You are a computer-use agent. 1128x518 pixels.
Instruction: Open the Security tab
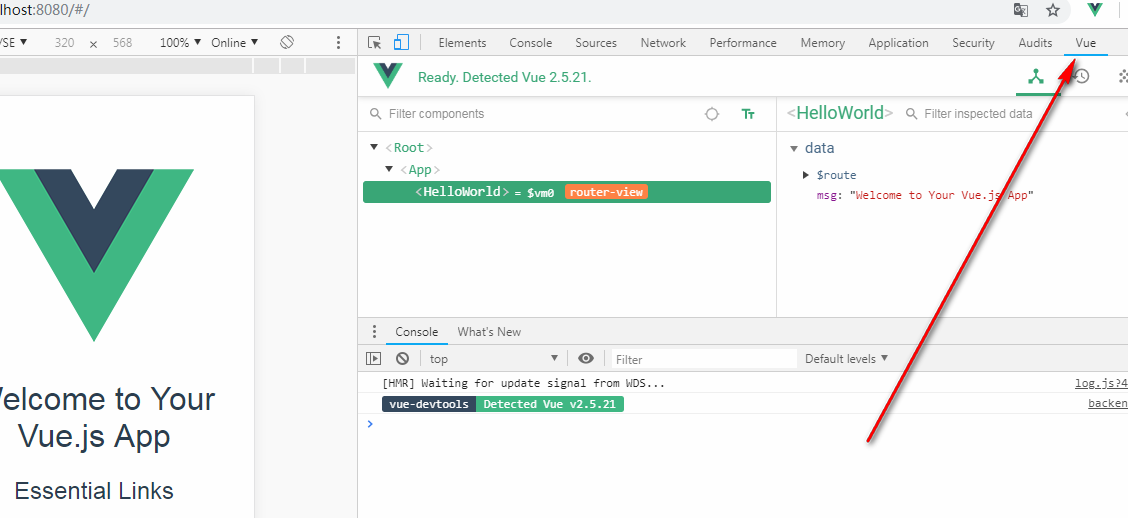(973, 43)
